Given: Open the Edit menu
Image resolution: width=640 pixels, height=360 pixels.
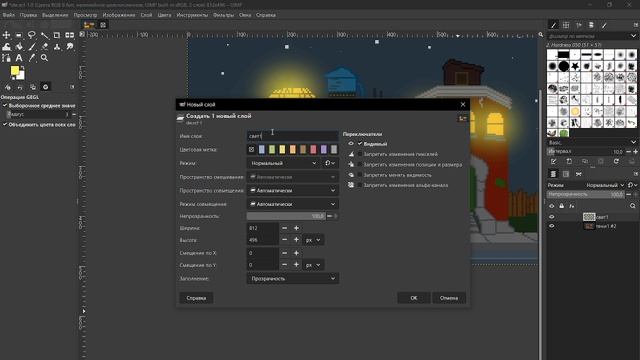Looking at the screenshot, I should (x=28, y=15).
